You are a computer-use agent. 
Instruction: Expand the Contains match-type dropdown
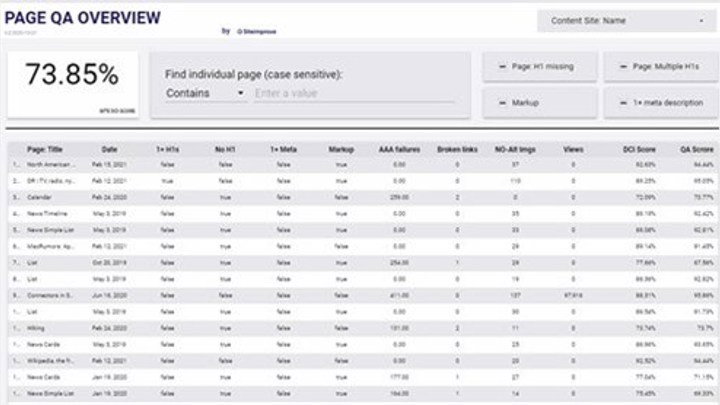(206, 93)
